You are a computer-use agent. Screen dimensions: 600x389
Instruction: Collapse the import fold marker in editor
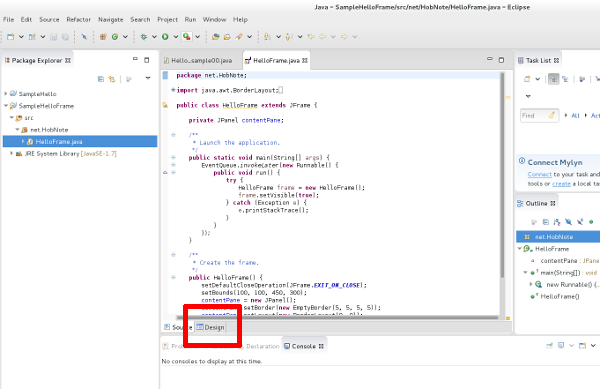pyautogui.click(x=173, y=90)
